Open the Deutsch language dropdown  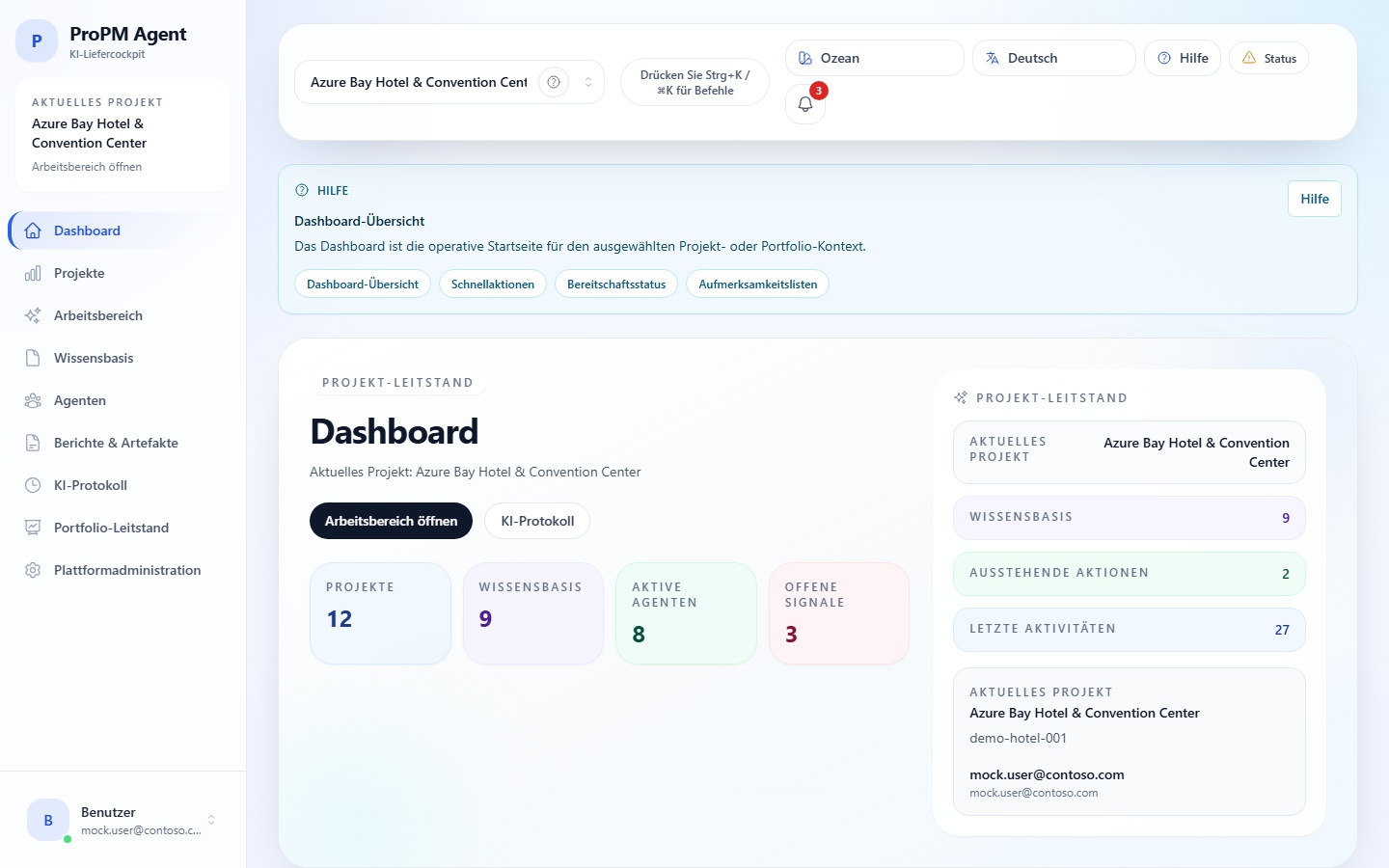1053,58
